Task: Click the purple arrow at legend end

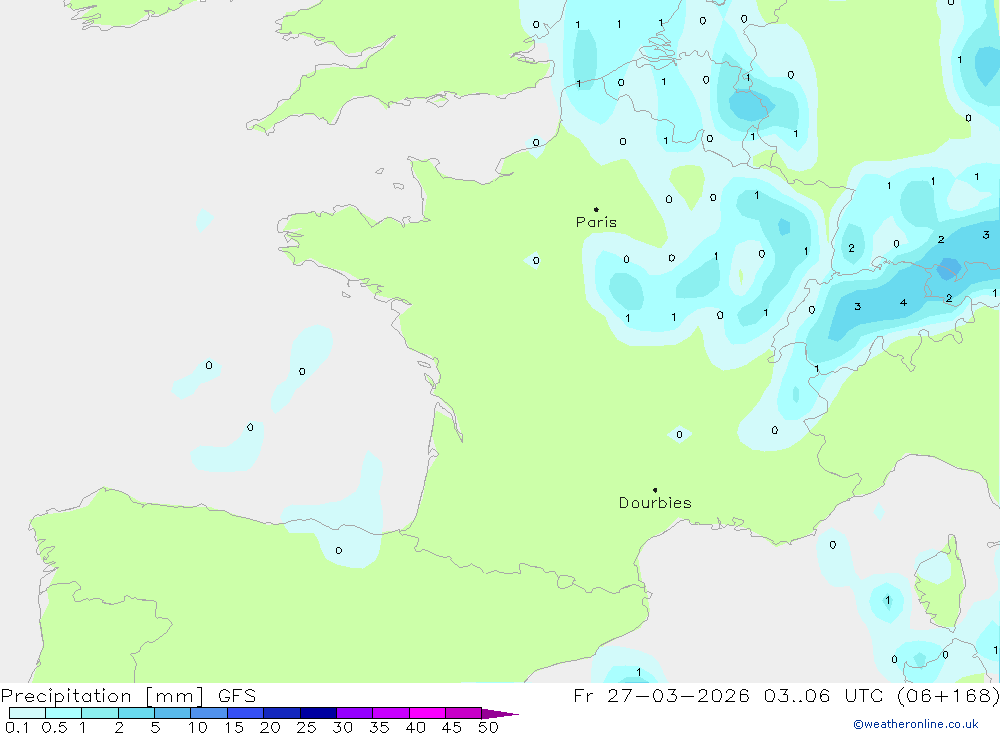Action: pos(500,713)
